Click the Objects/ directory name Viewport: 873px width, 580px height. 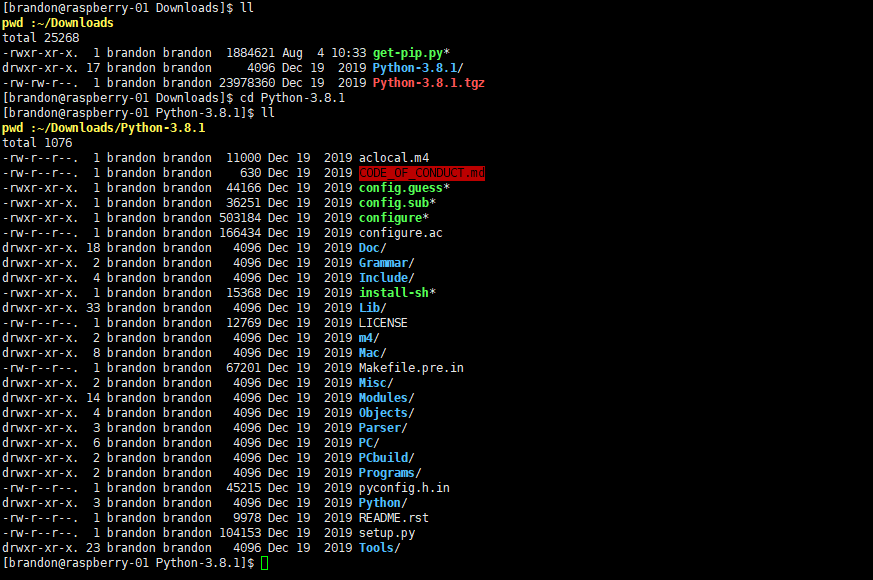tap(386, 414)
